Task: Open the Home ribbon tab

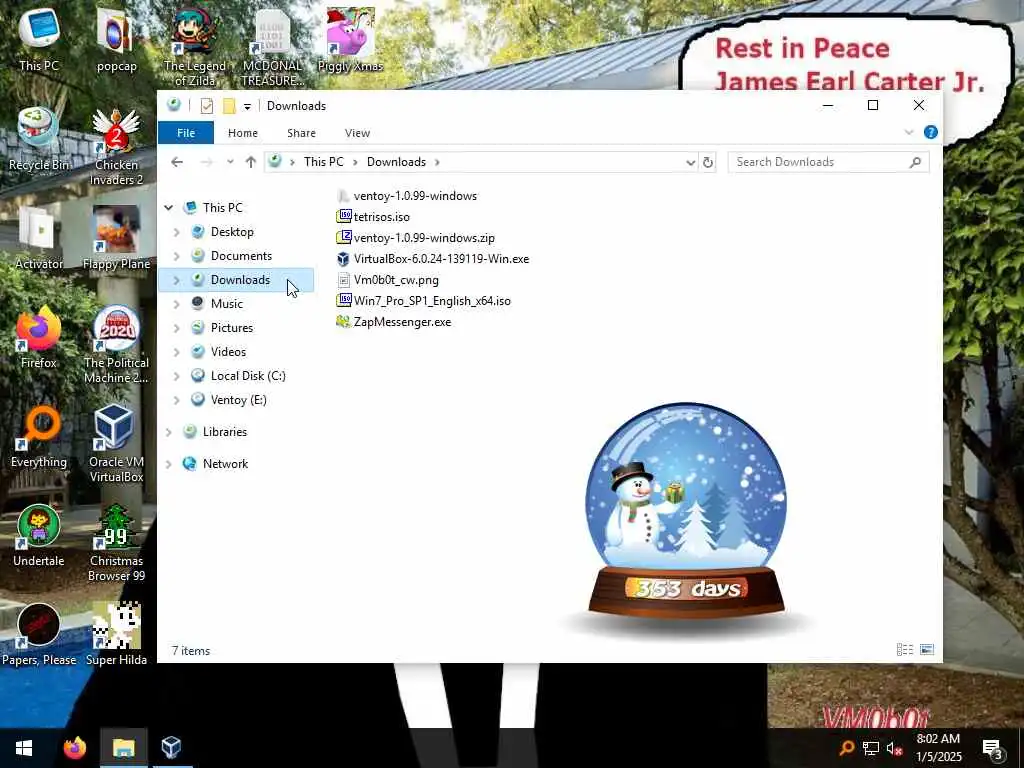Action: 243,133
